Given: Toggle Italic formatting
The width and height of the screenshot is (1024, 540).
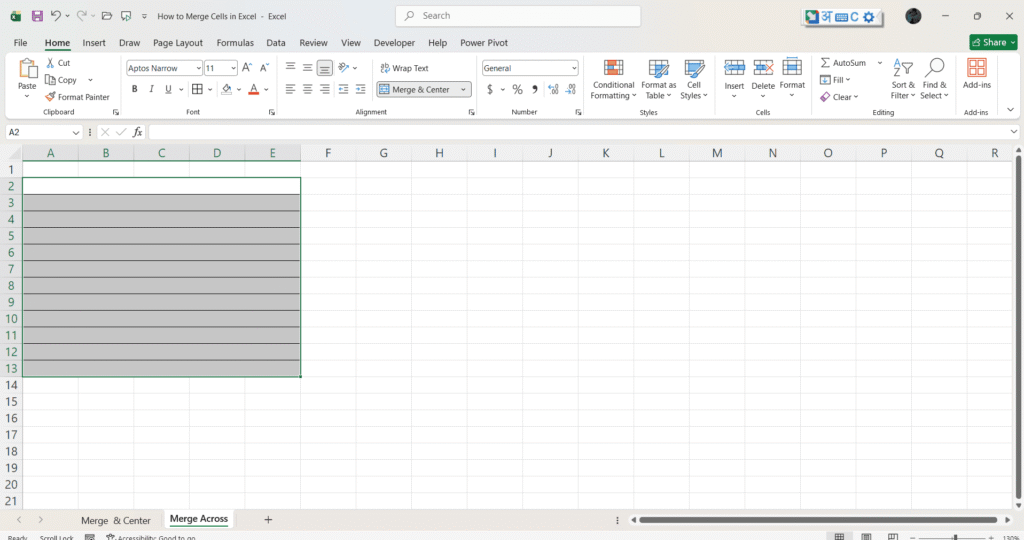Looking at the screenshot, I should [152, 89].
